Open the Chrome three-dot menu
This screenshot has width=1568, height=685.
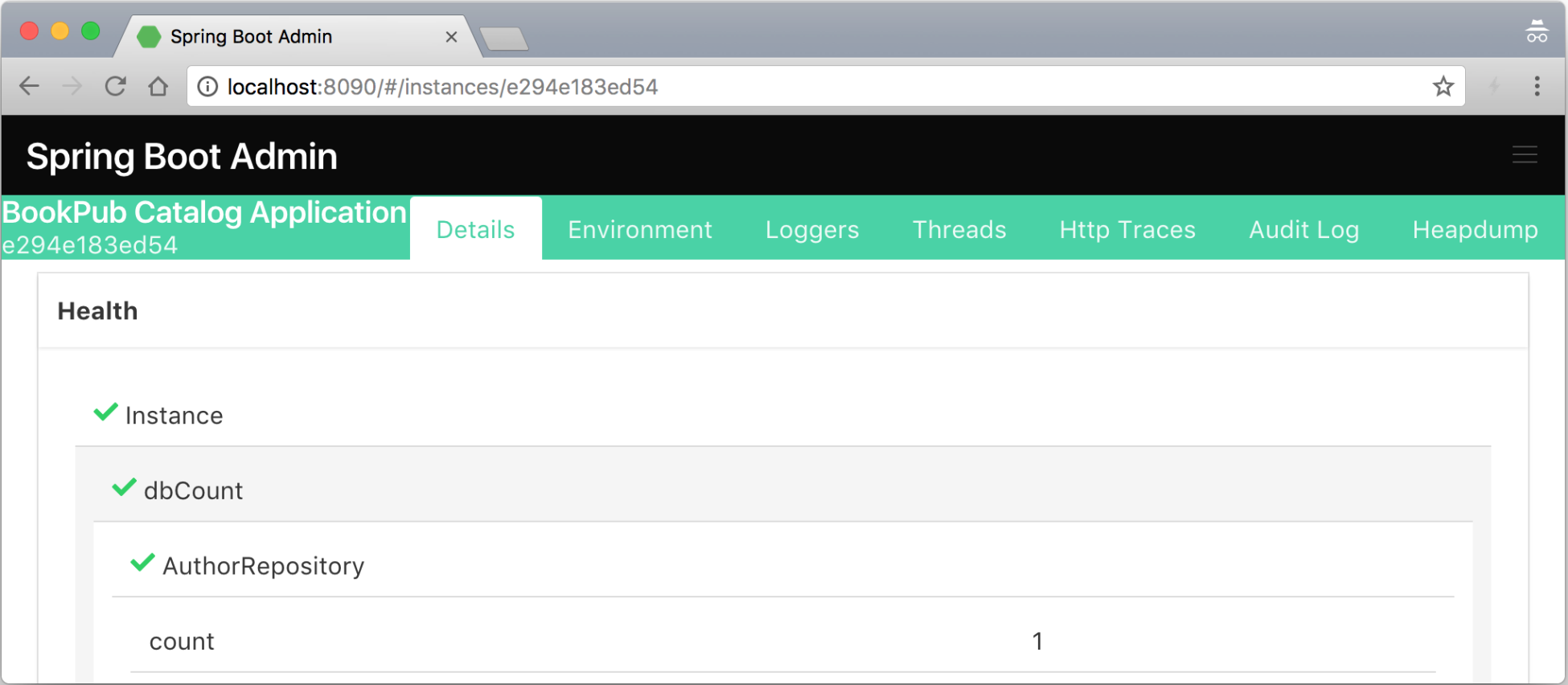tap(1537, 86)
